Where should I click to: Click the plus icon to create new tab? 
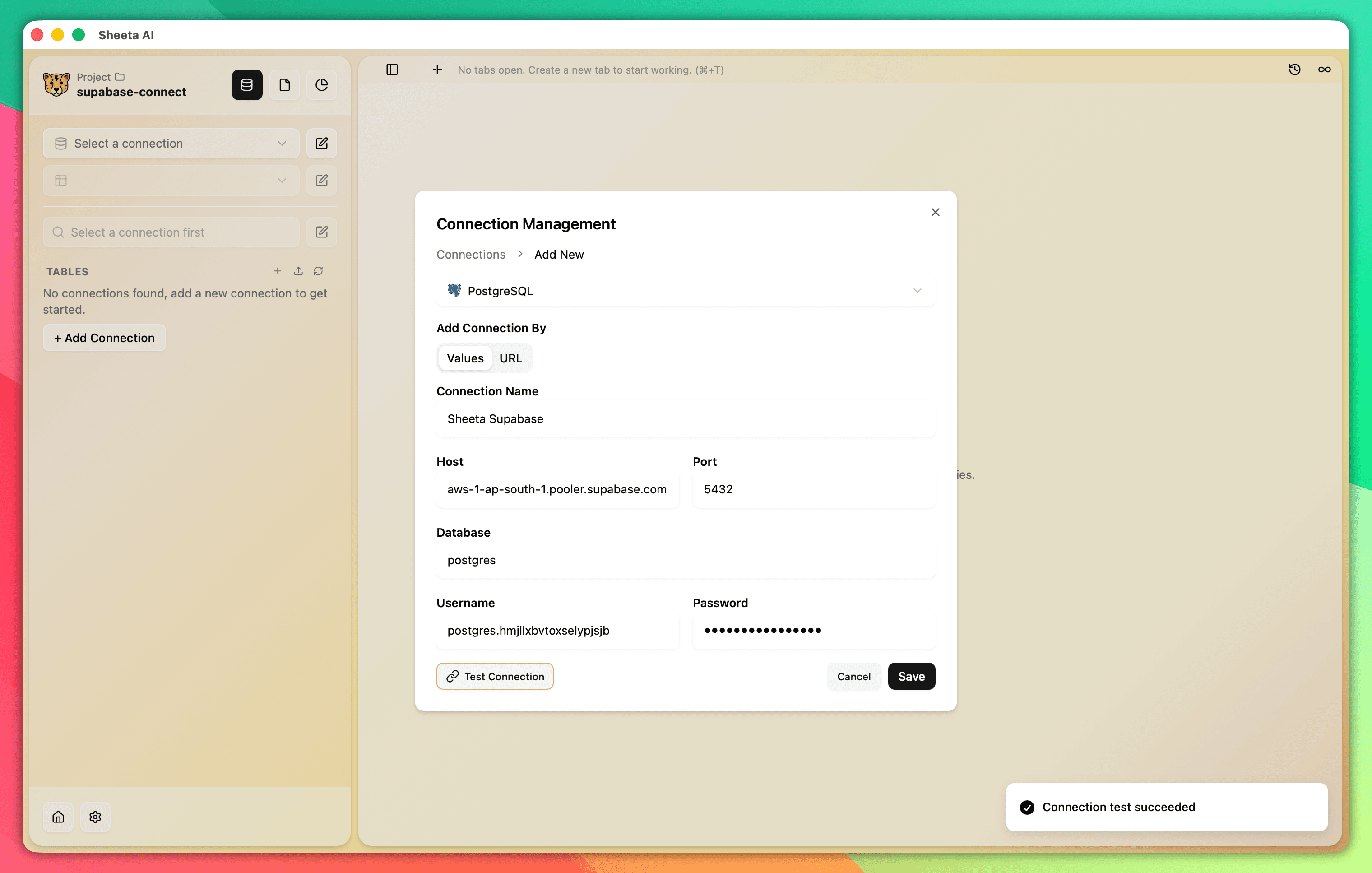pos(437,70)
